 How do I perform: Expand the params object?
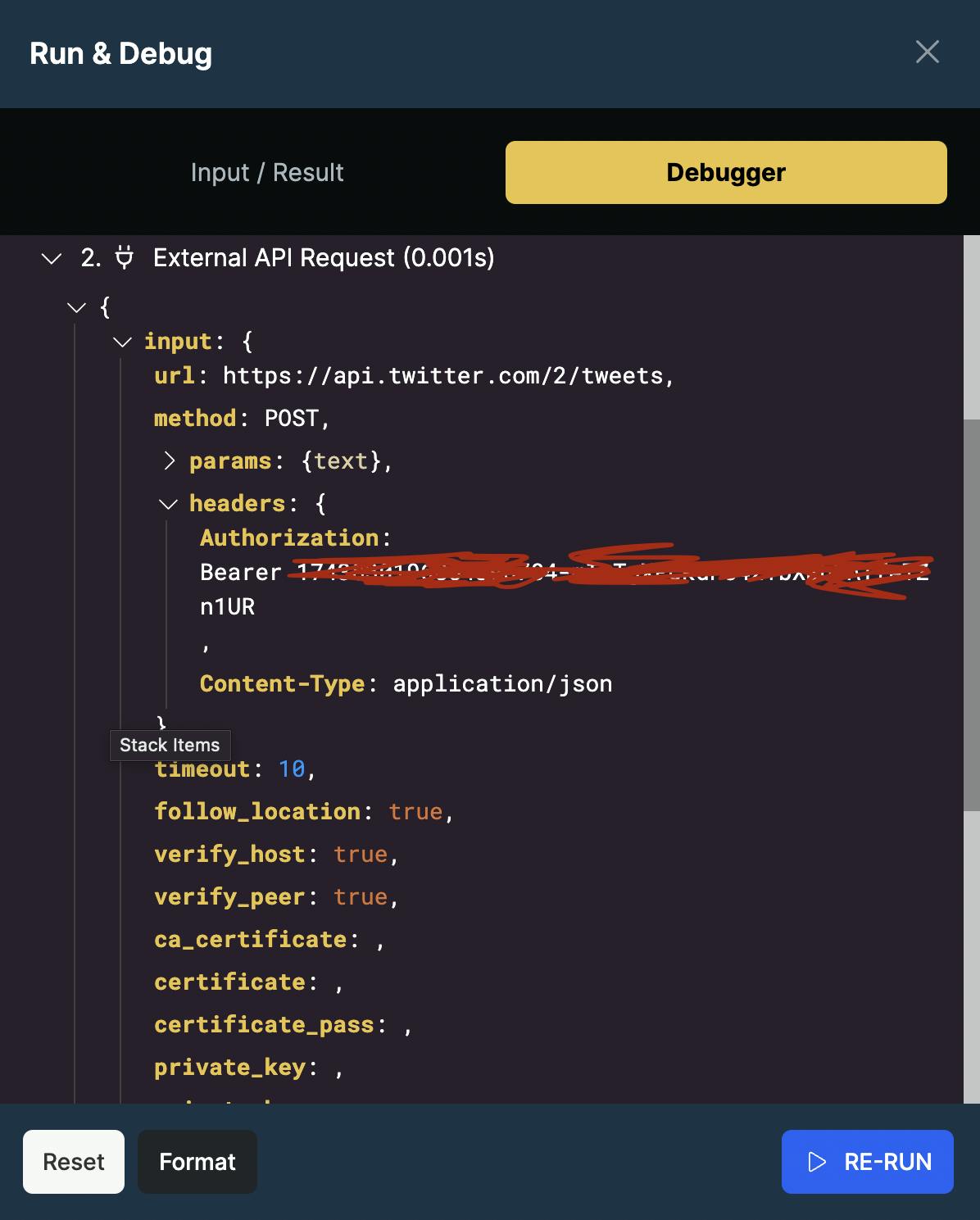(x=170, y=460)
